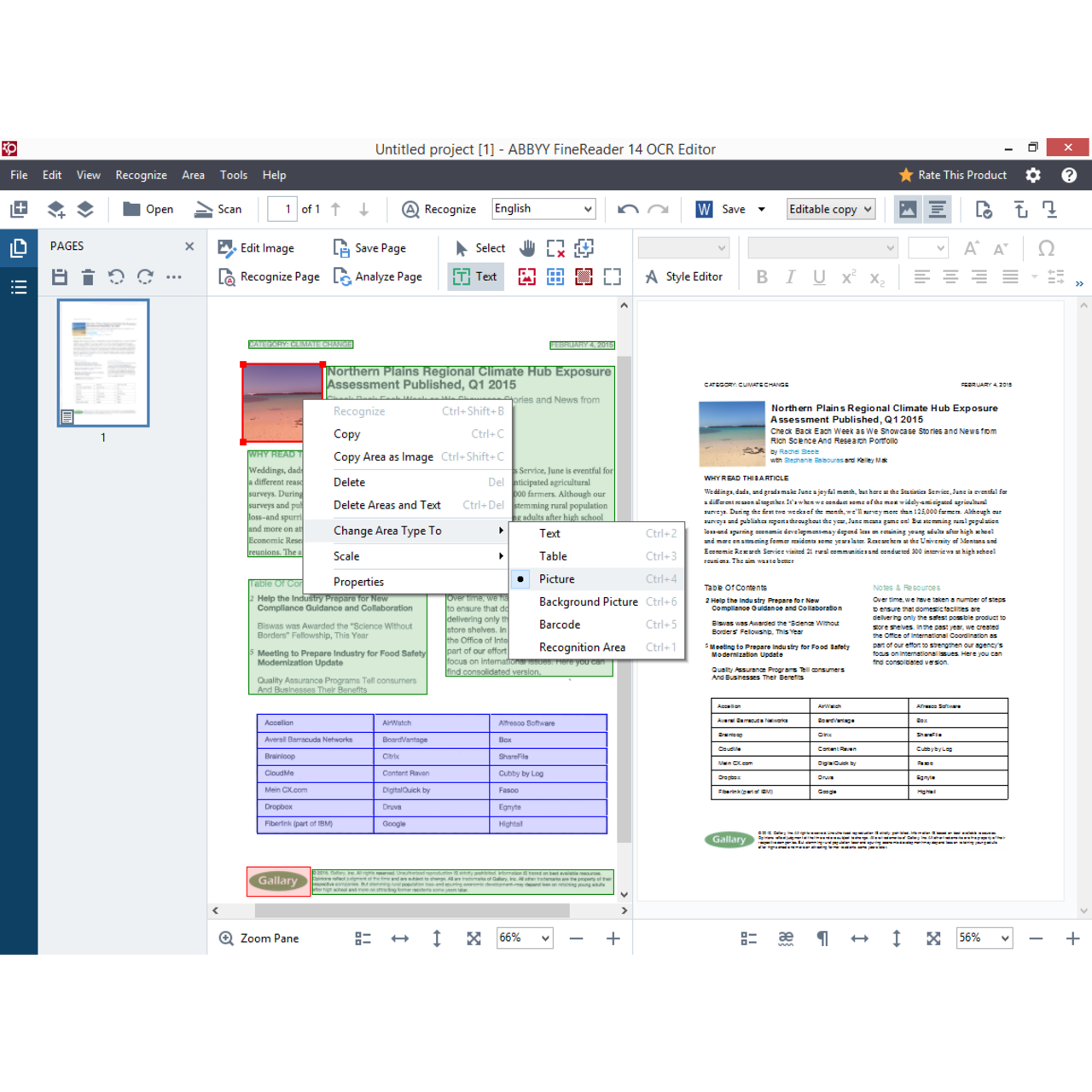This screenshot has height=1092, width=1092.
Task: Toggle the text pane view button
Action: (937, 209)
